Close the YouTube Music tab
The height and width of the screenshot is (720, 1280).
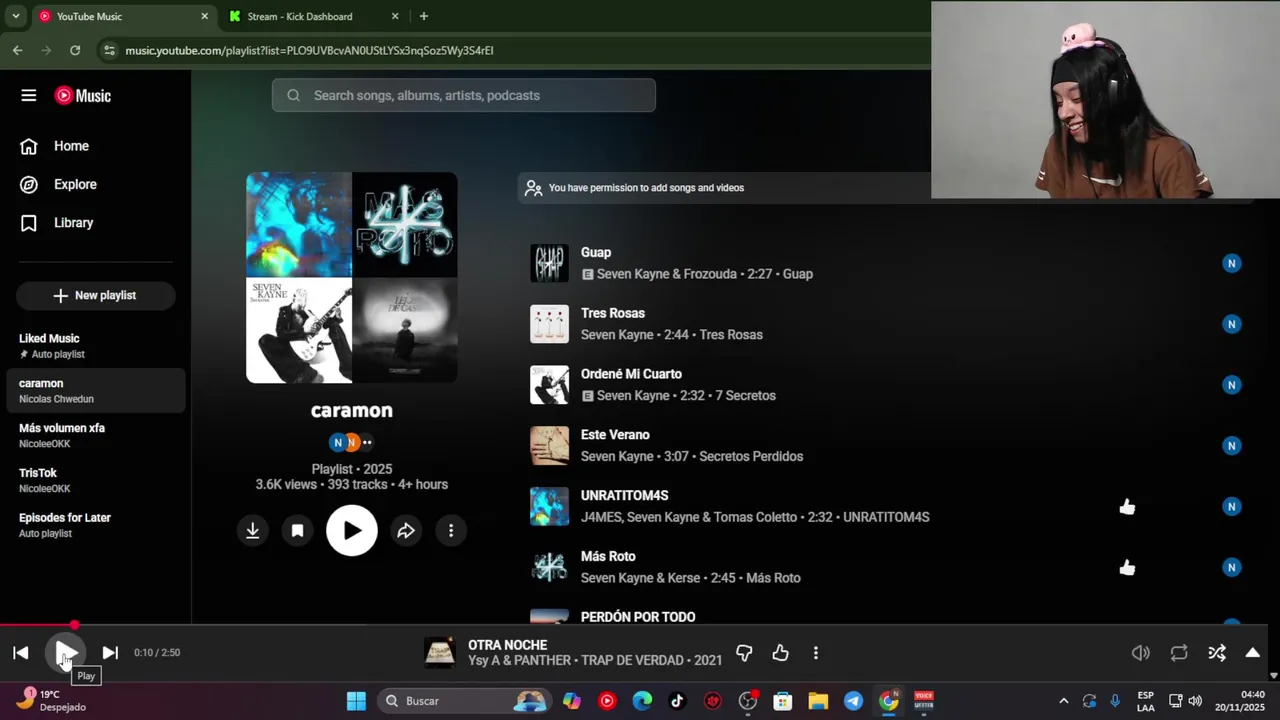204,16
